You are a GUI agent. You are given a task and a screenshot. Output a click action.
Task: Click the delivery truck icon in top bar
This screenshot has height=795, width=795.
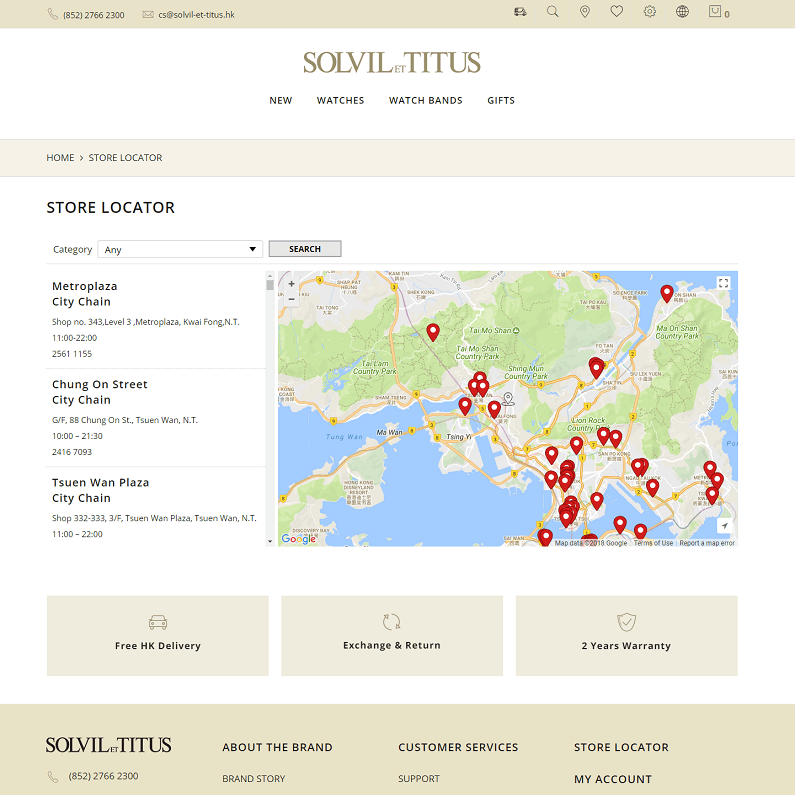click(520, 12)
